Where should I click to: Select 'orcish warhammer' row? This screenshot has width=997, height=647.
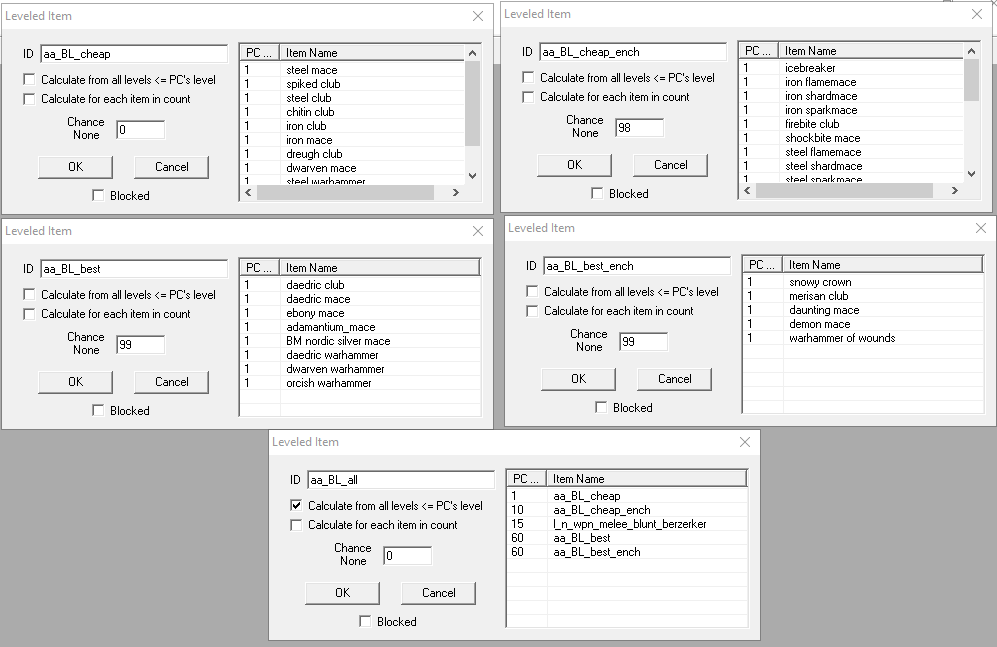click(x=360, y=383)
